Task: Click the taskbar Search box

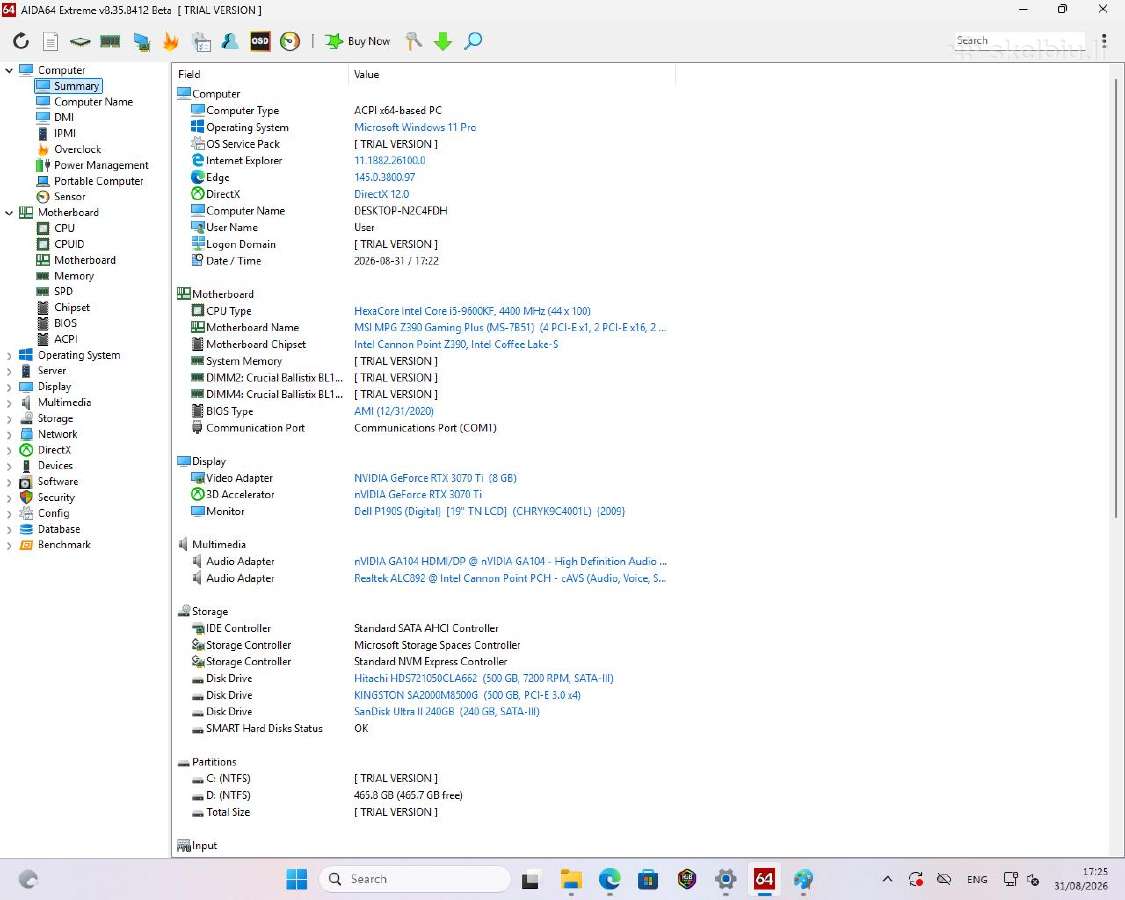Action: point(415,879)
